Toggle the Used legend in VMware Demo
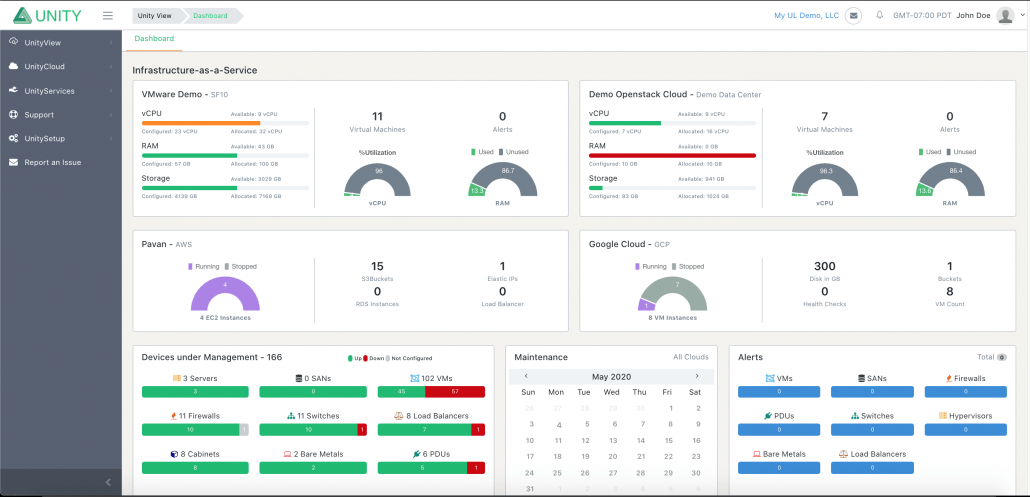Viewport: 1030px width, 497px height. [482, 152]
